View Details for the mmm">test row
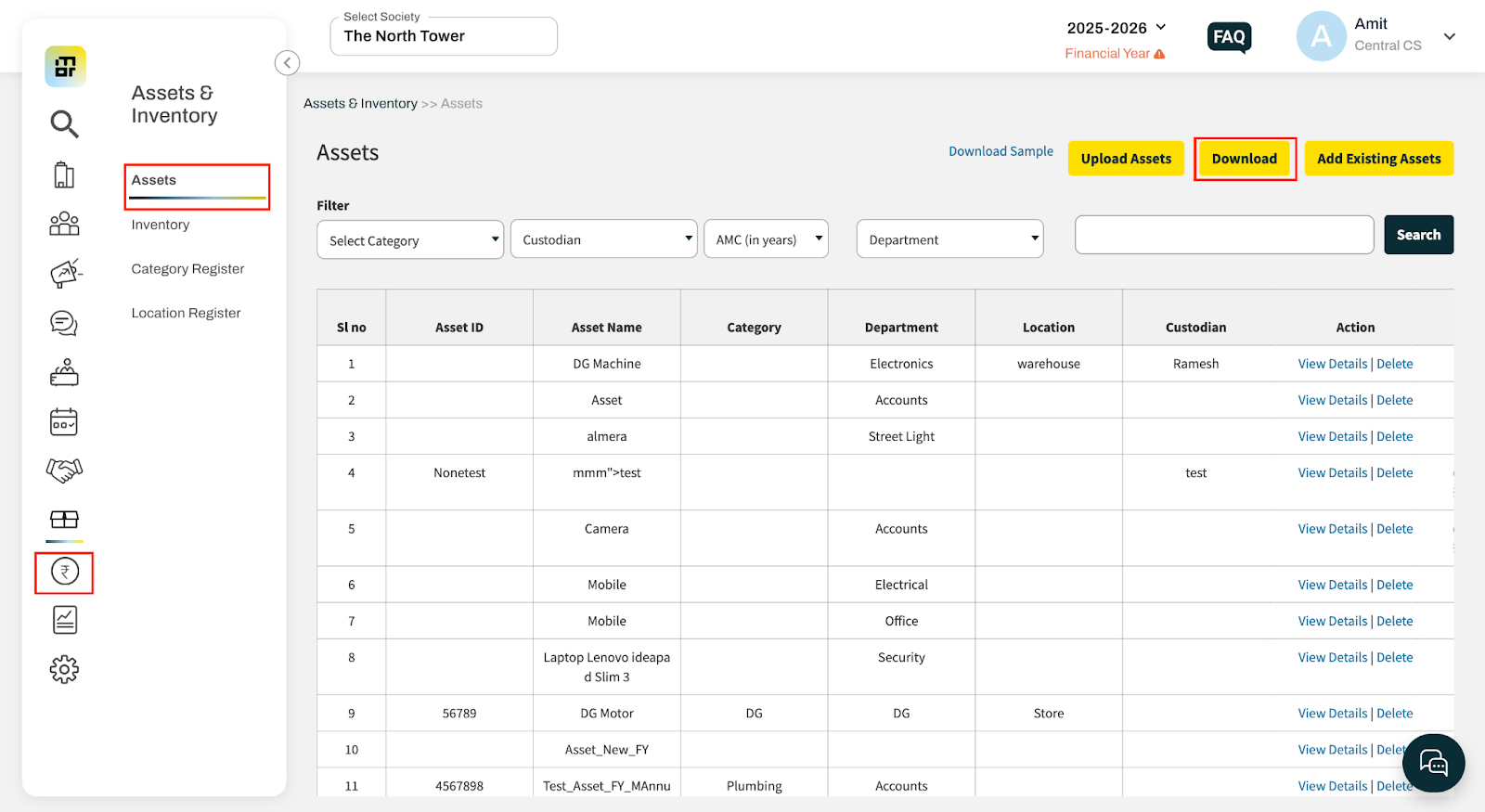The width and height of the screenshot is (1485, 812). 1333,472
